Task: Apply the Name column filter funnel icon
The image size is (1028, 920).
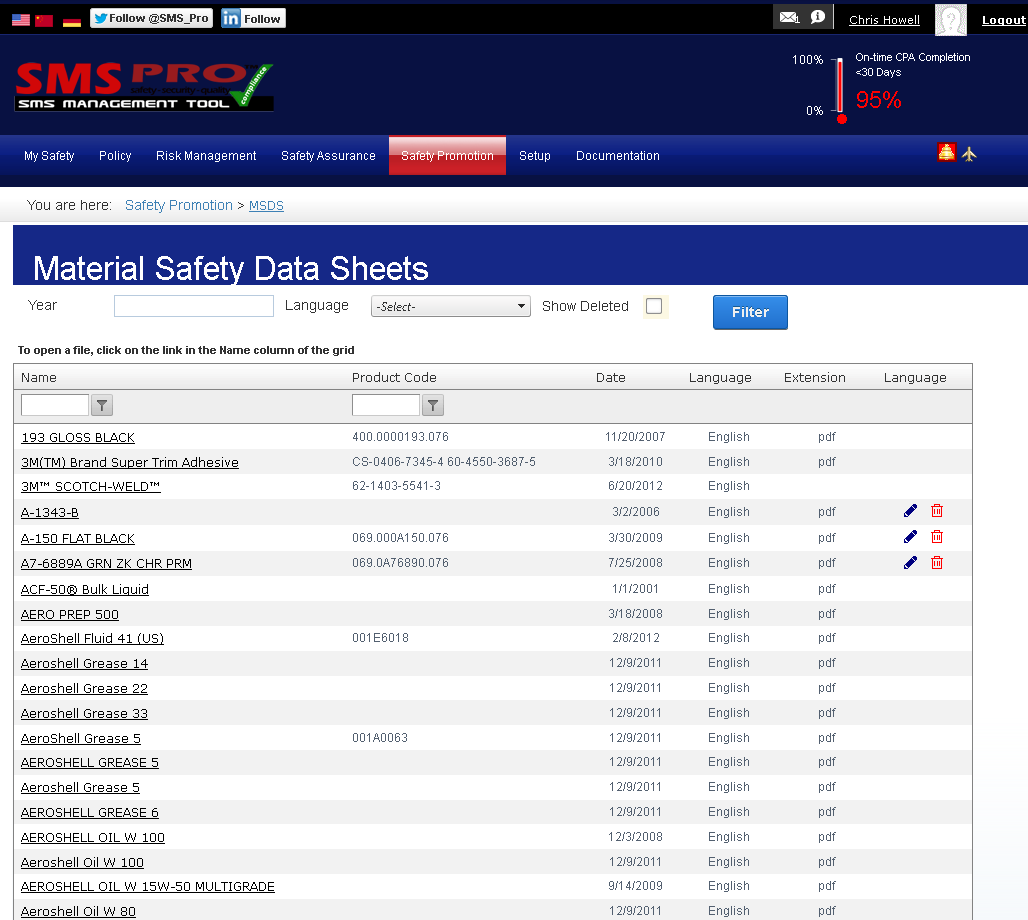Action: (x=101, y=404)
